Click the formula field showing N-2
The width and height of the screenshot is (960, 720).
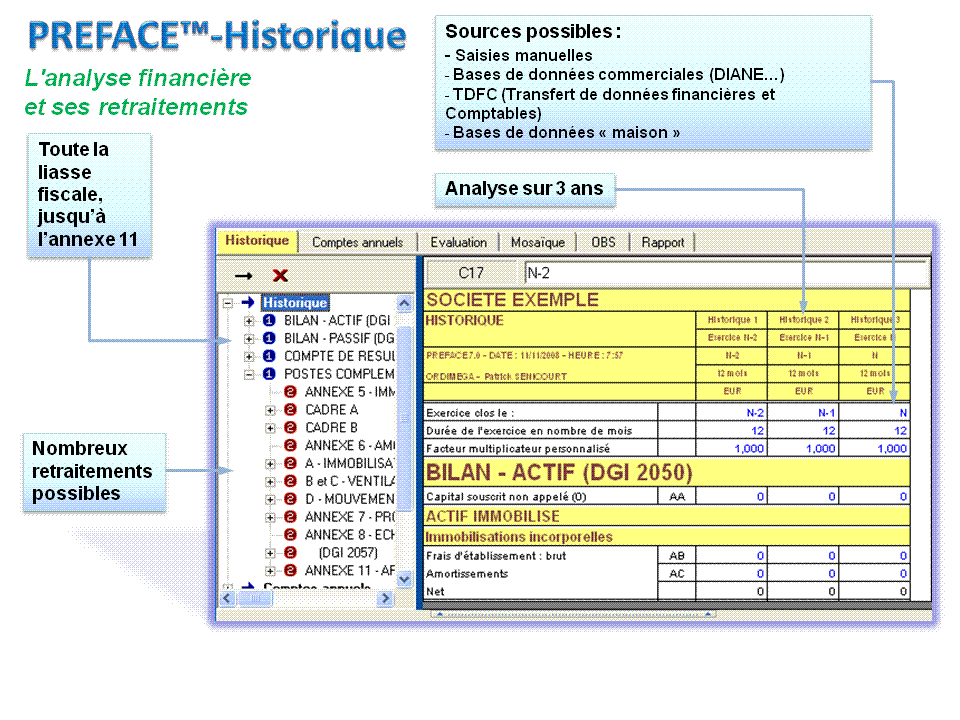click(x=726, y=273)
